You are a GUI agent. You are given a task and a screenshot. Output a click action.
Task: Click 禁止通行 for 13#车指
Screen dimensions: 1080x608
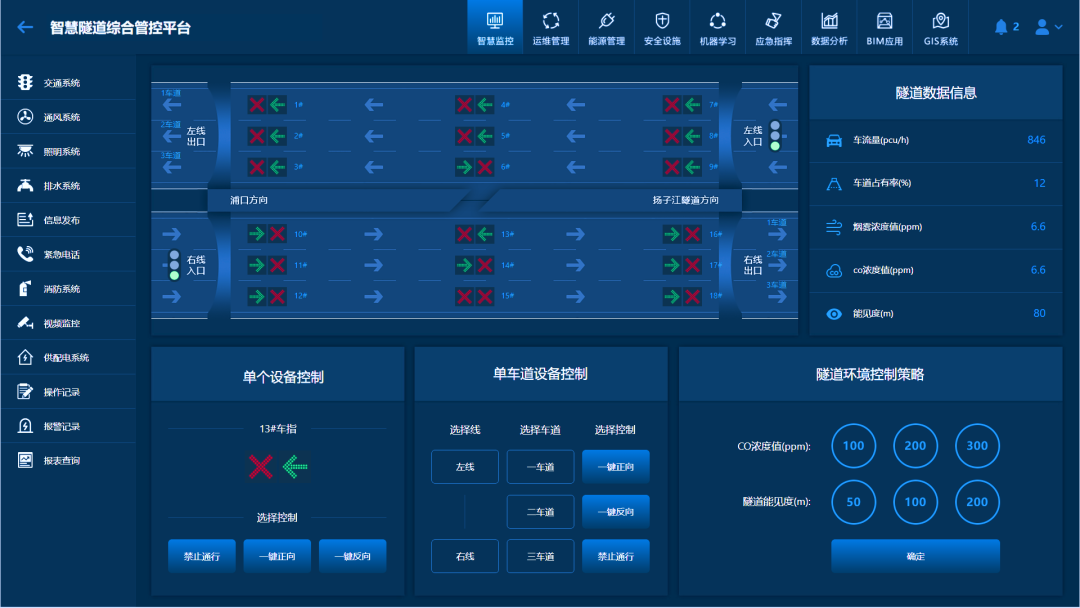coord(201,556)
